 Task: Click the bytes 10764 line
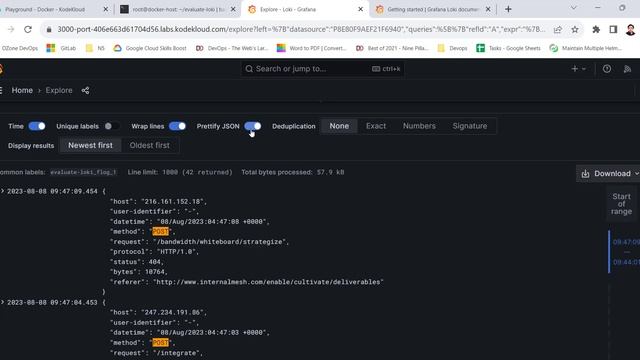click(x=139, y=272)
